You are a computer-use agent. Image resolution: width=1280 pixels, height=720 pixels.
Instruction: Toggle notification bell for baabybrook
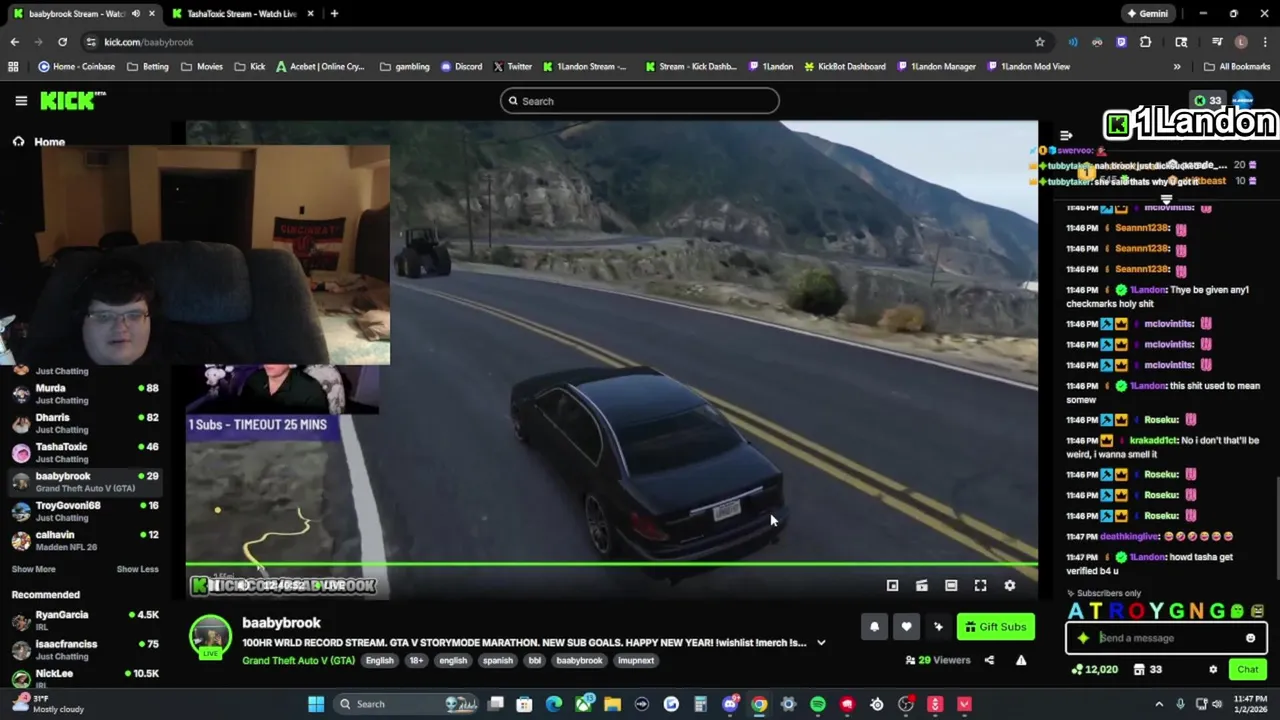(x=874, y=627)
